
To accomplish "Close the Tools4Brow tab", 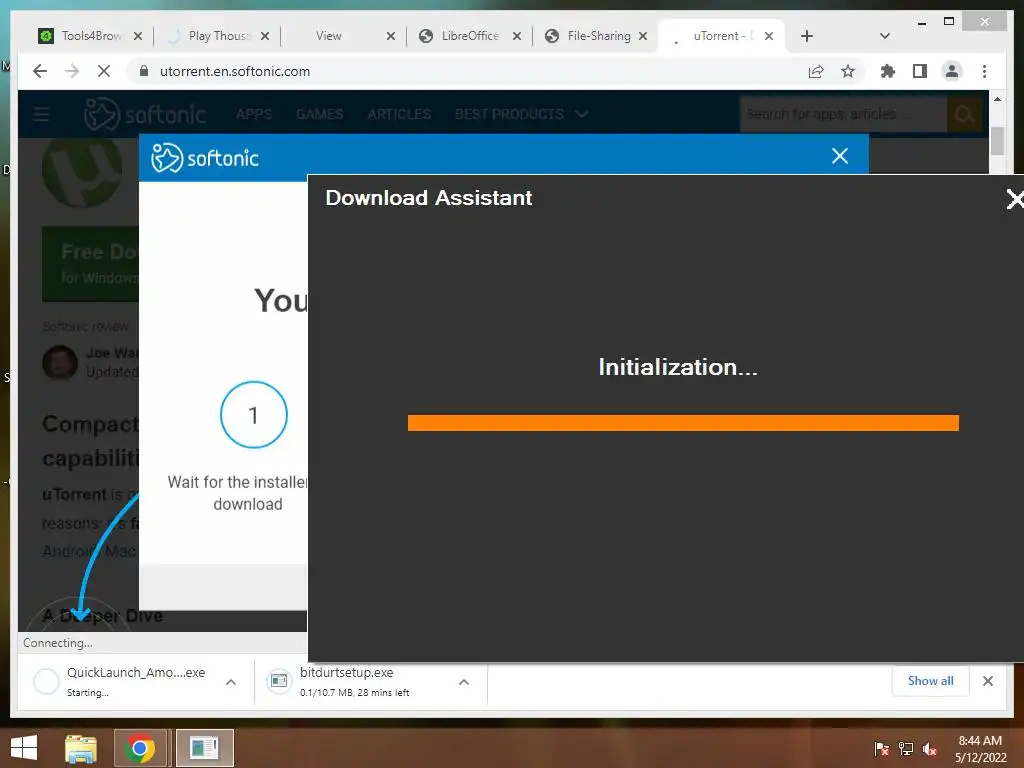I will pyautogui.click(x=138, y=36).
